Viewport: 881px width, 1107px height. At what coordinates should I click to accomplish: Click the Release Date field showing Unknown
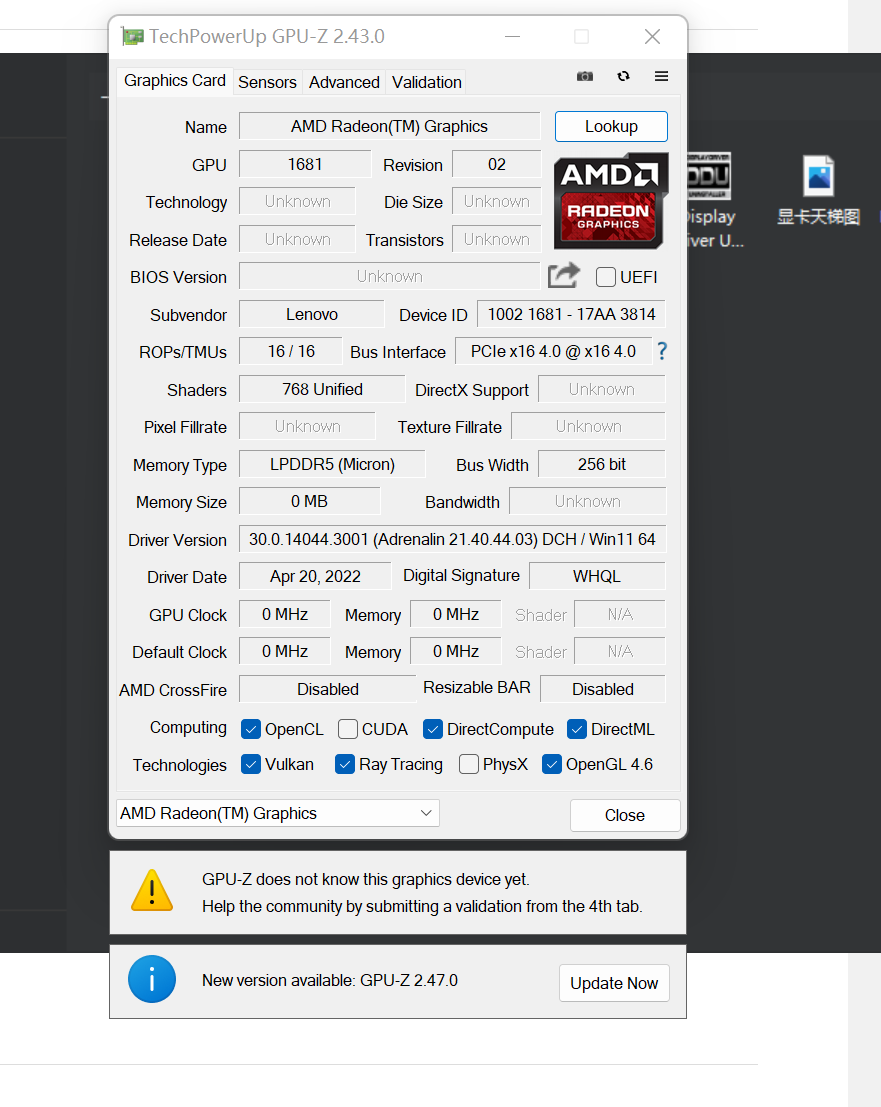click(298, 239)
